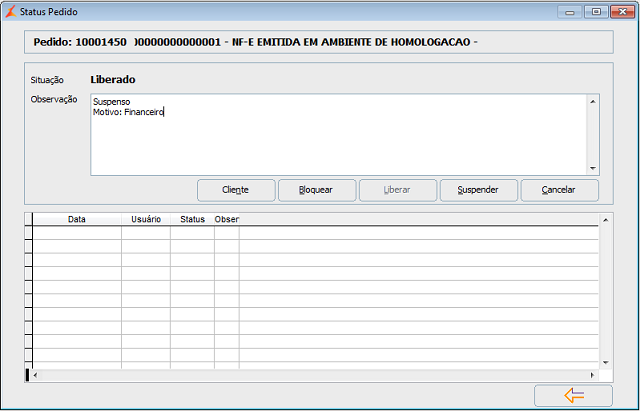This screenshot has height=411, width=640.
Task: Select the Obser column header
Action: (227, 219)
